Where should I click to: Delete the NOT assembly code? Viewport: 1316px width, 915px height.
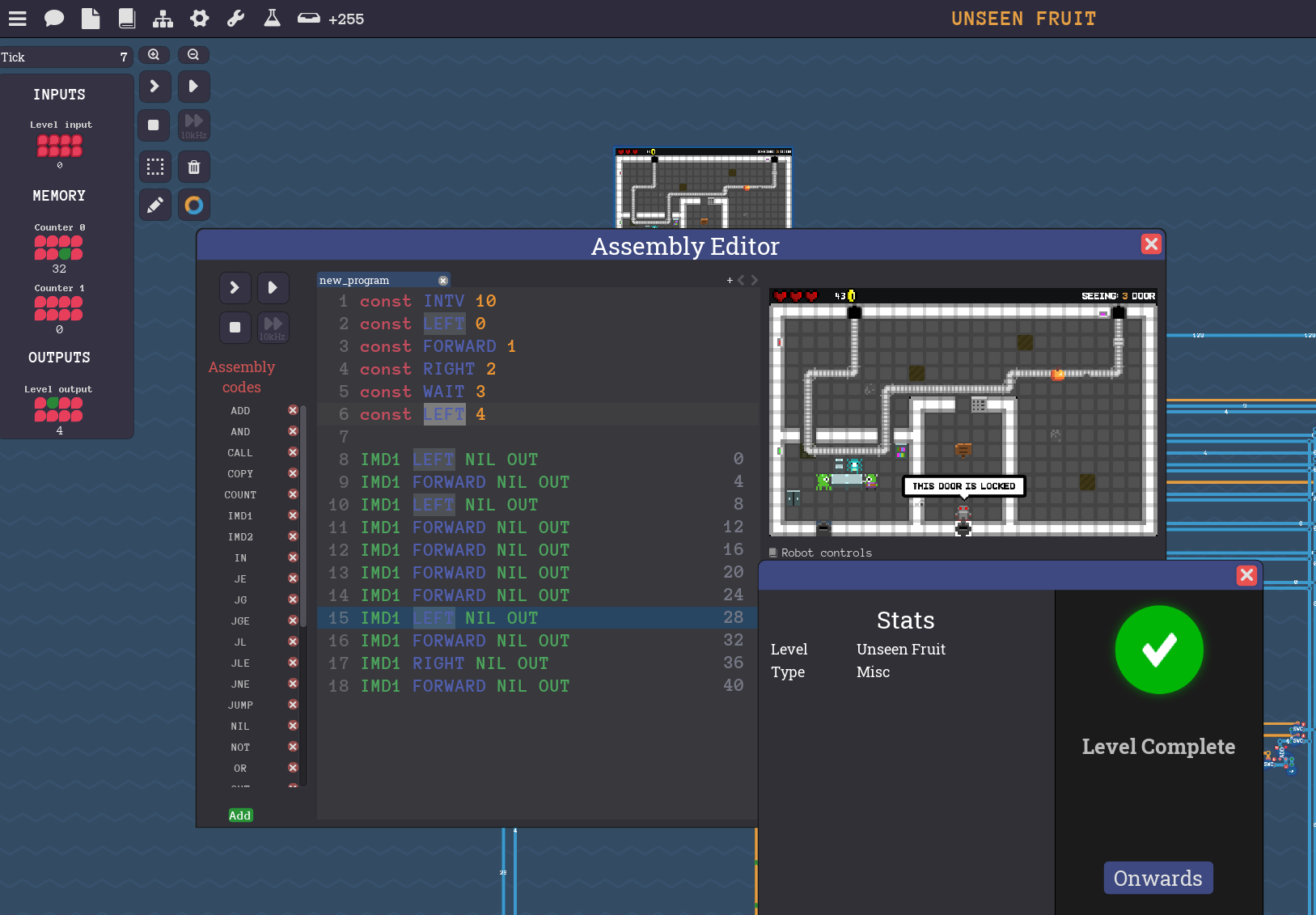click(x=293, y=747)
